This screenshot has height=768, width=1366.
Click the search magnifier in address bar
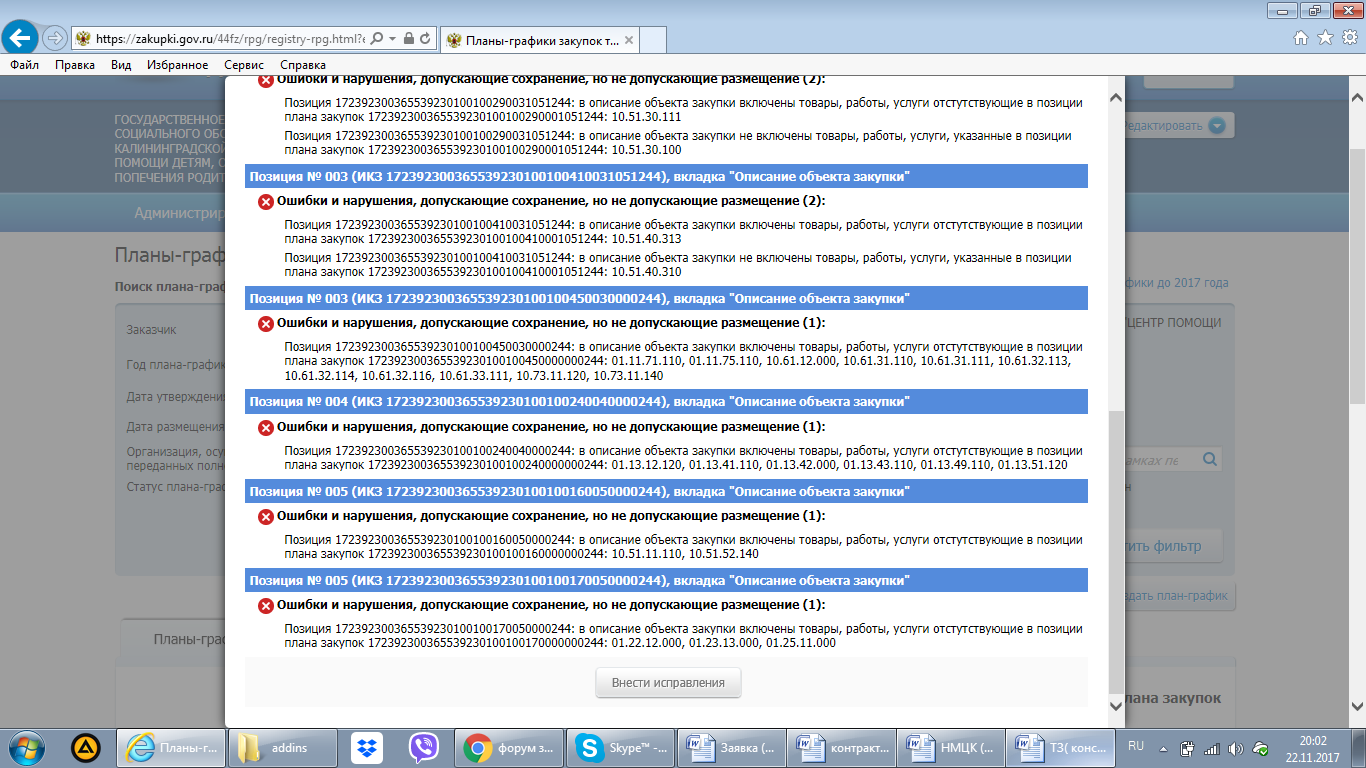(377, 39)
